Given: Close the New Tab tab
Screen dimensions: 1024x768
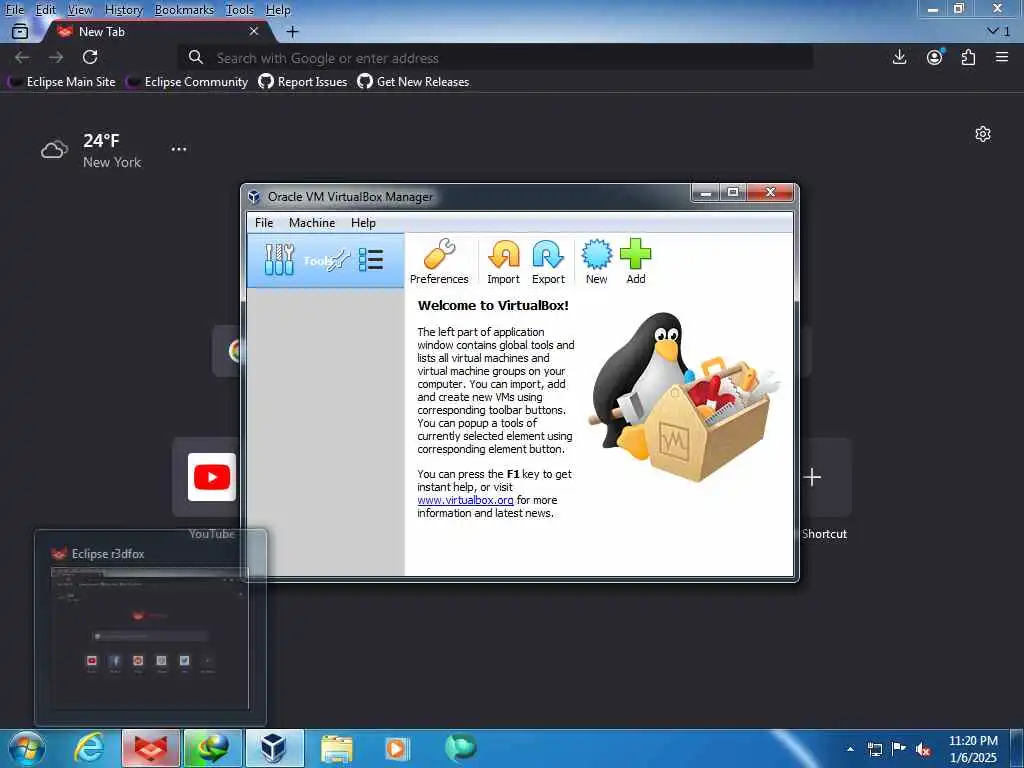Looking at the screenshot, I should 254,31.
